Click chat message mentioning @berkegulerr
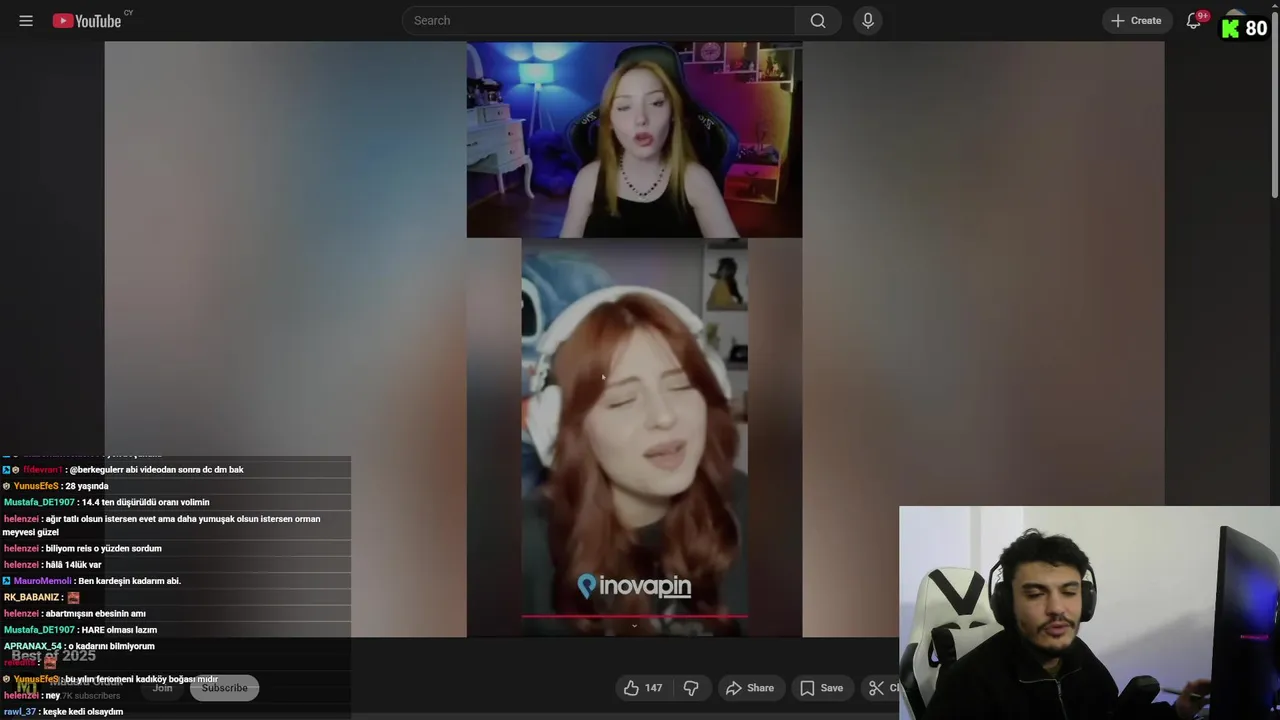Screen dimensions: 1280x720 (x=156, y=470)
